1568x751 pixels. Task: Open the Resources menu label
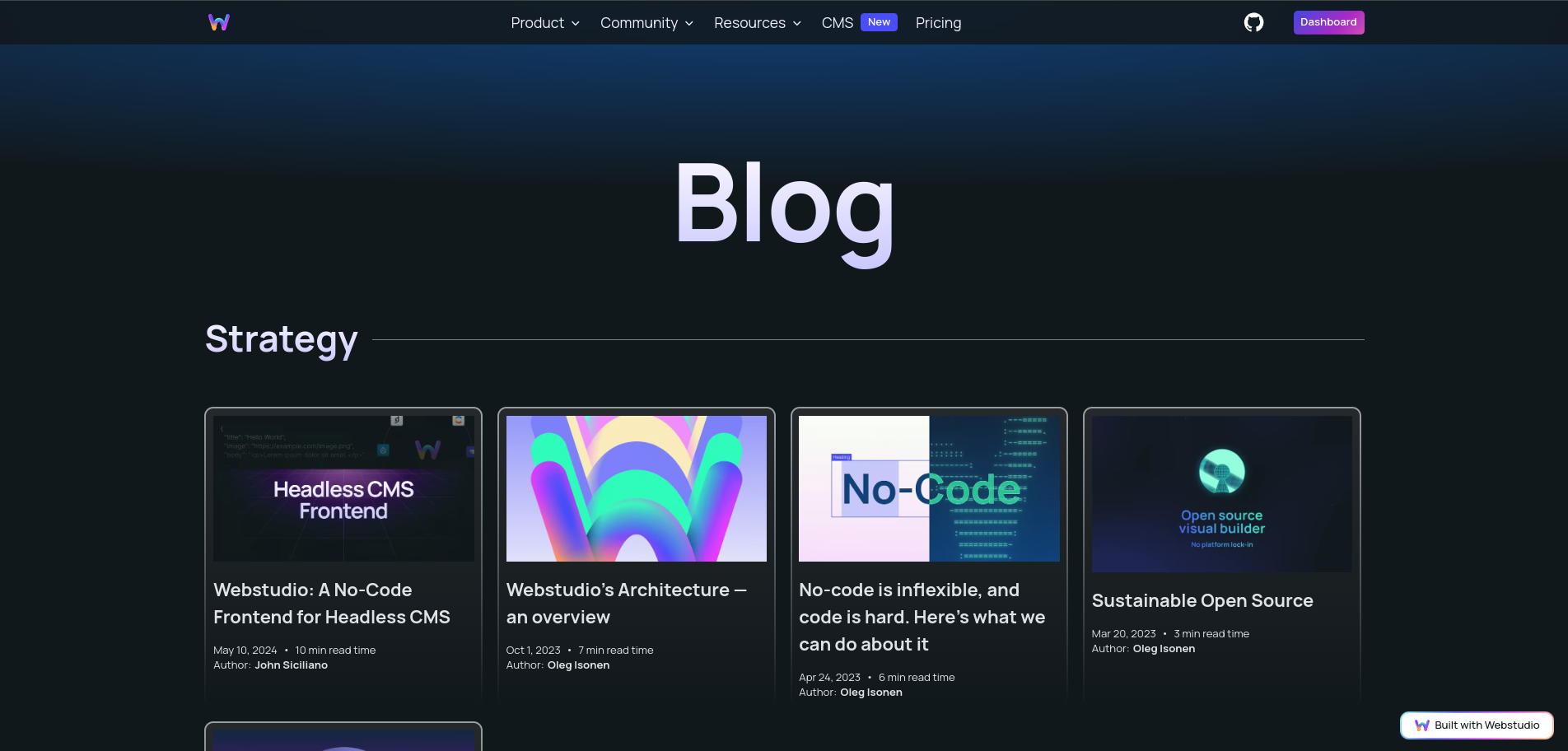click(x=749, y=23)
